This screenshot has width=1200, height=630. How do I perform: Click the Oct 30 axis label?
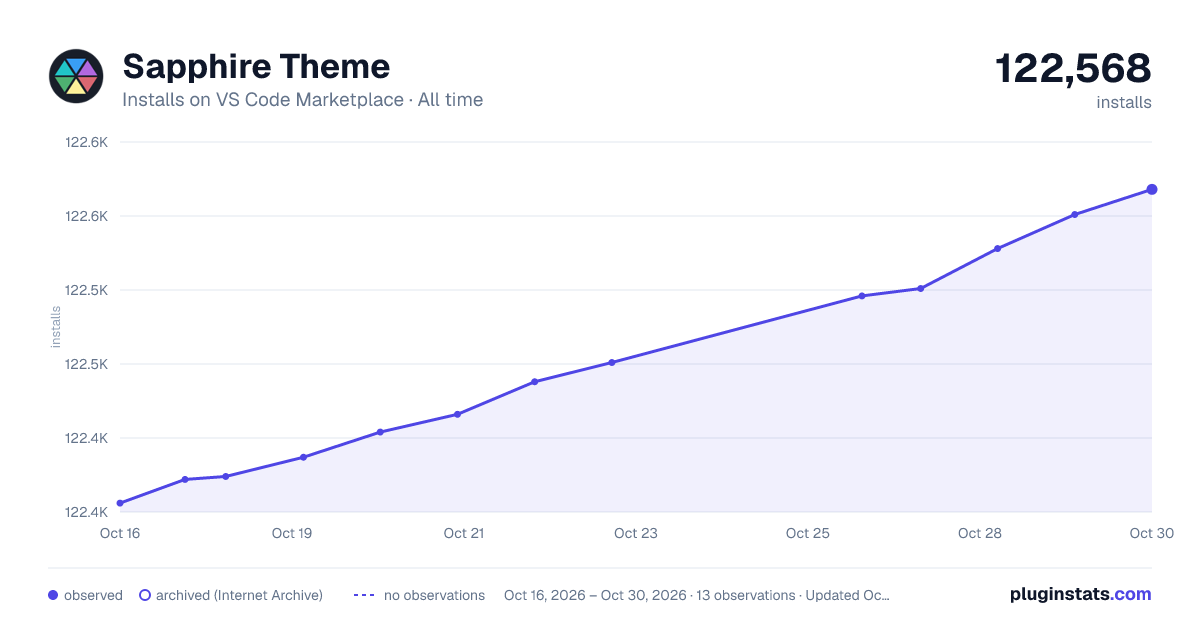coord(1151,533)
